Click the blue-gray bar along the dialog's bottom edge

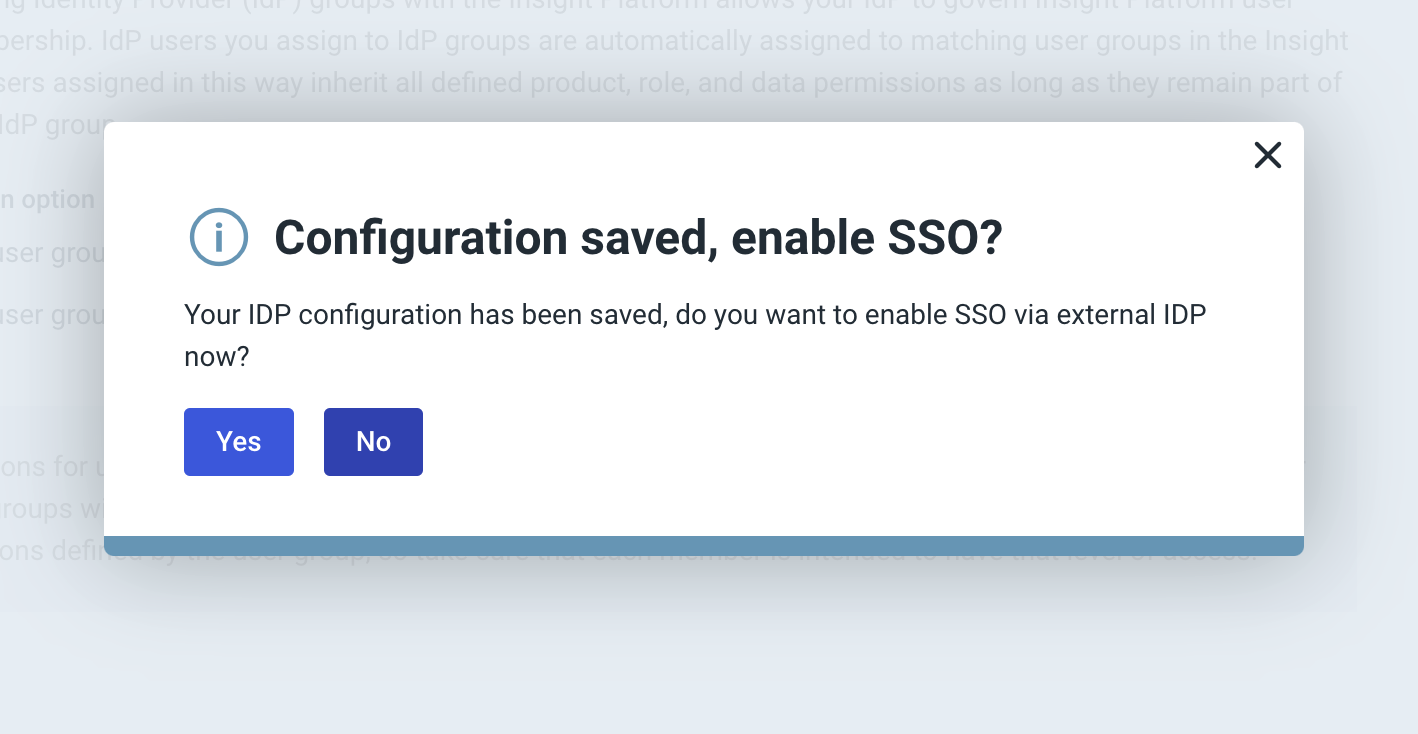click(x=703, y=546)
